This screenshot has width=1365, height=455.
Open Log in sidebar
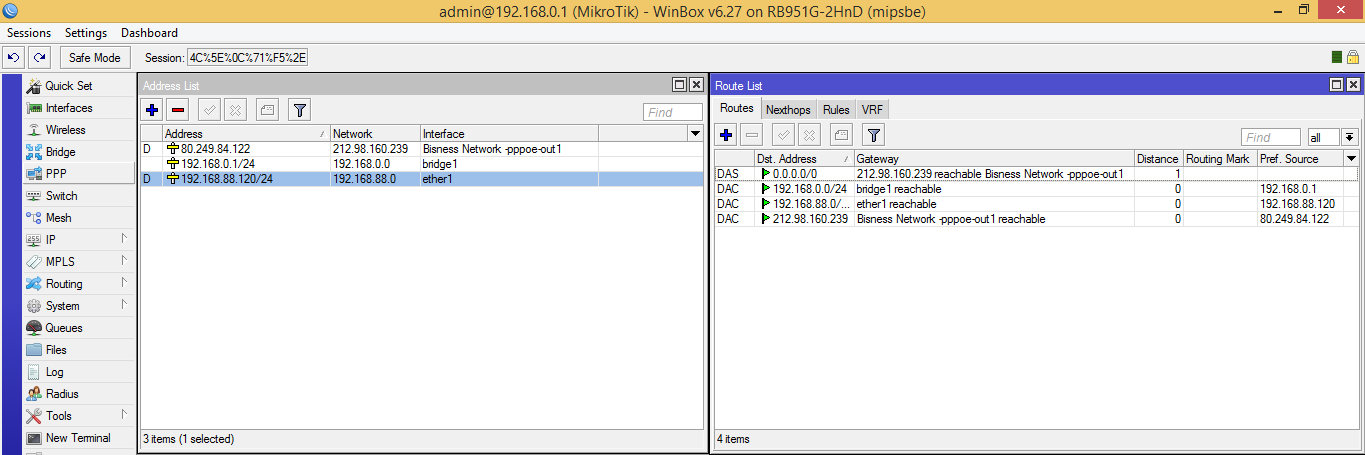click(79, 372)
